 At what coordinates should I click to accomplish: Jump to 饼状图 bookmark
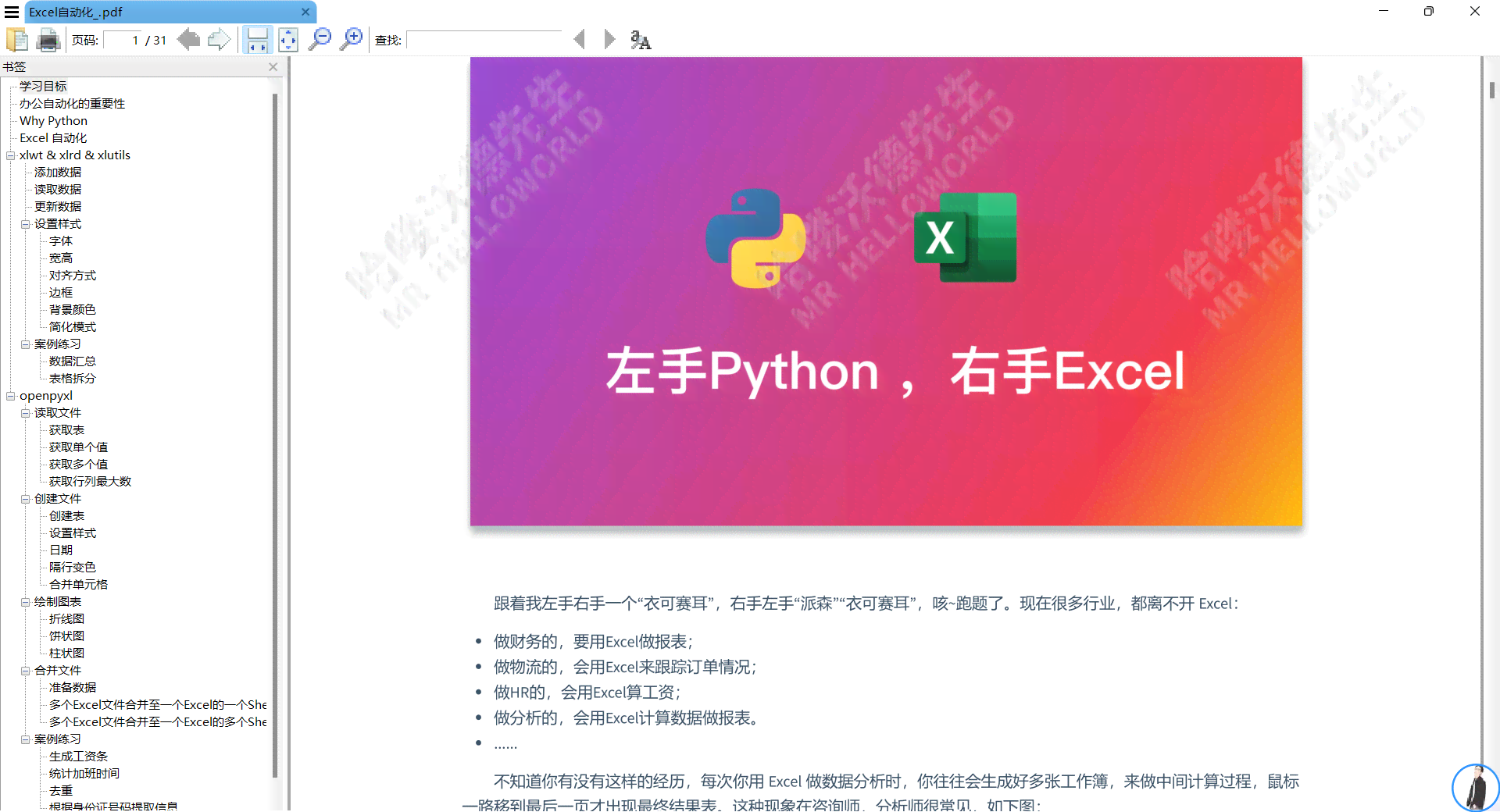point(66,636)
